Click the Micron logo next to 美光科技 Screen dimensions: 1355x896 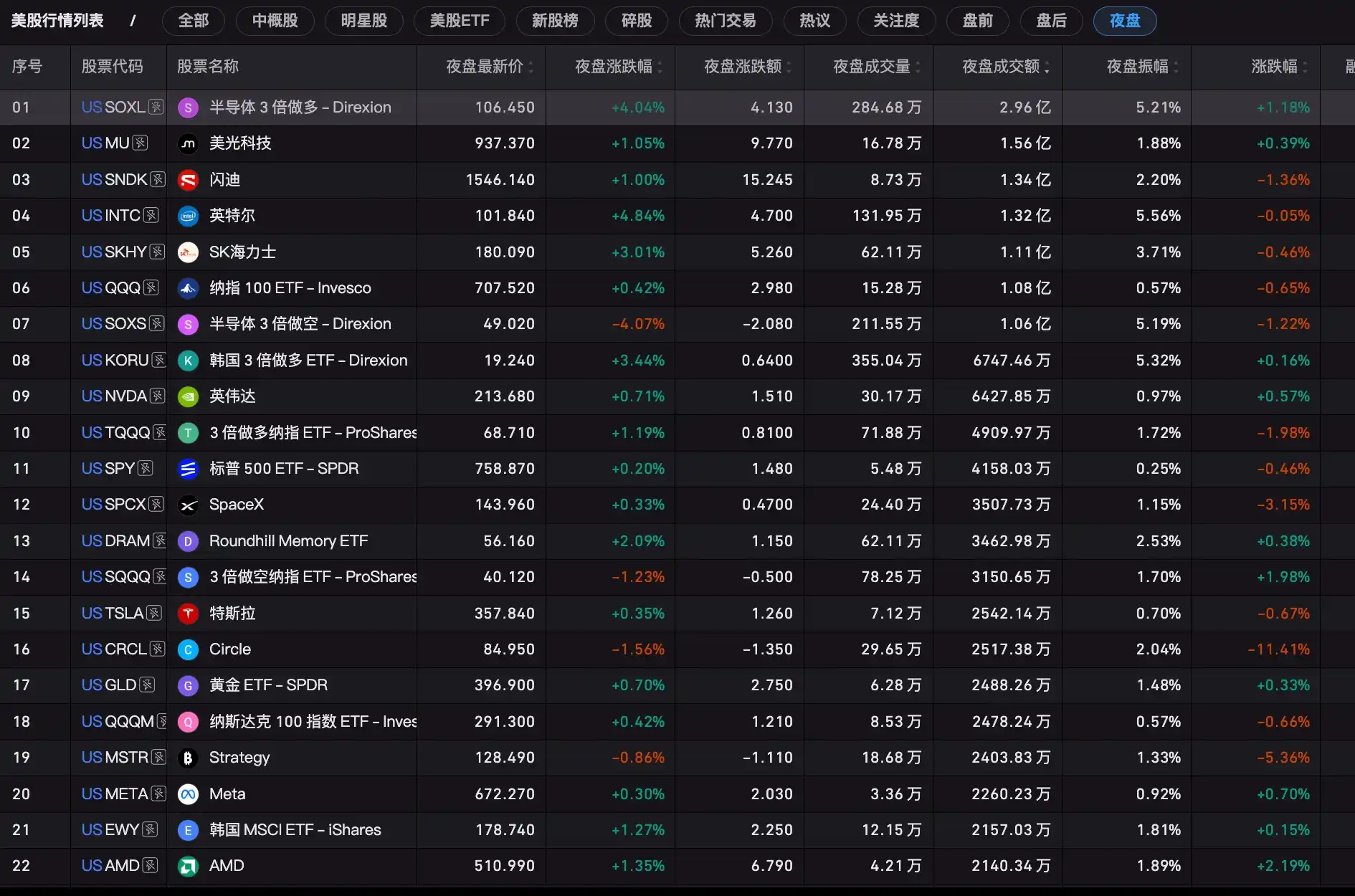(x=188, y=143)
